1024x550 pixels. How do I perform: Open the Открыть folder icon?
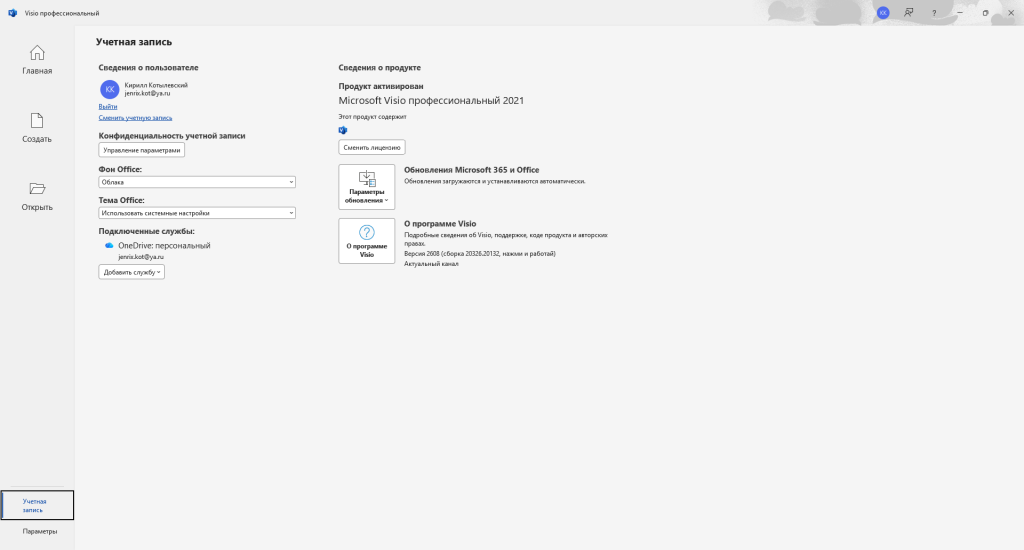(37, 189)
